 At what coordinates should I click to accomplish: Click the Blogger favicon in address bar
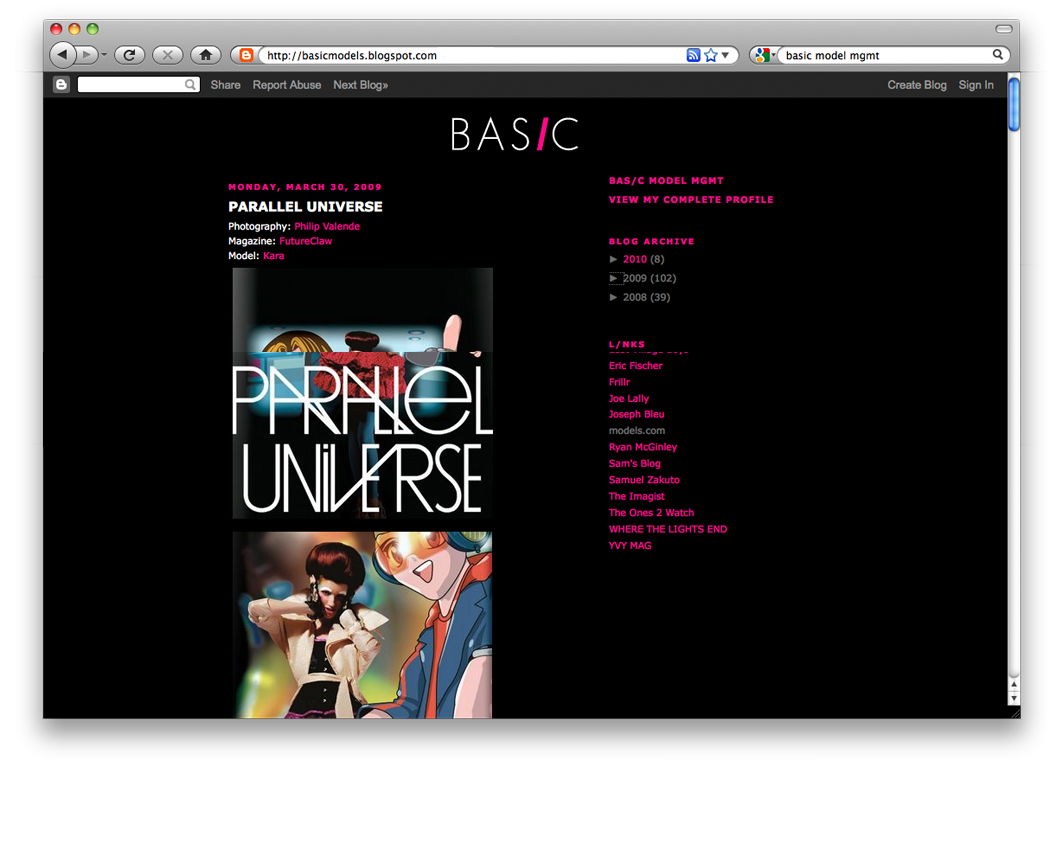pos(246,55)
